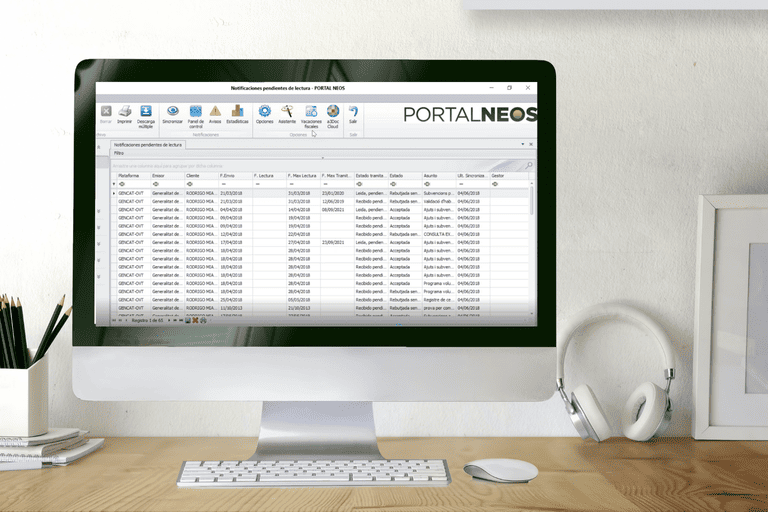Click the Sincronizar toolbar icon
768x512 pixels.
click(x=172, y=114)
